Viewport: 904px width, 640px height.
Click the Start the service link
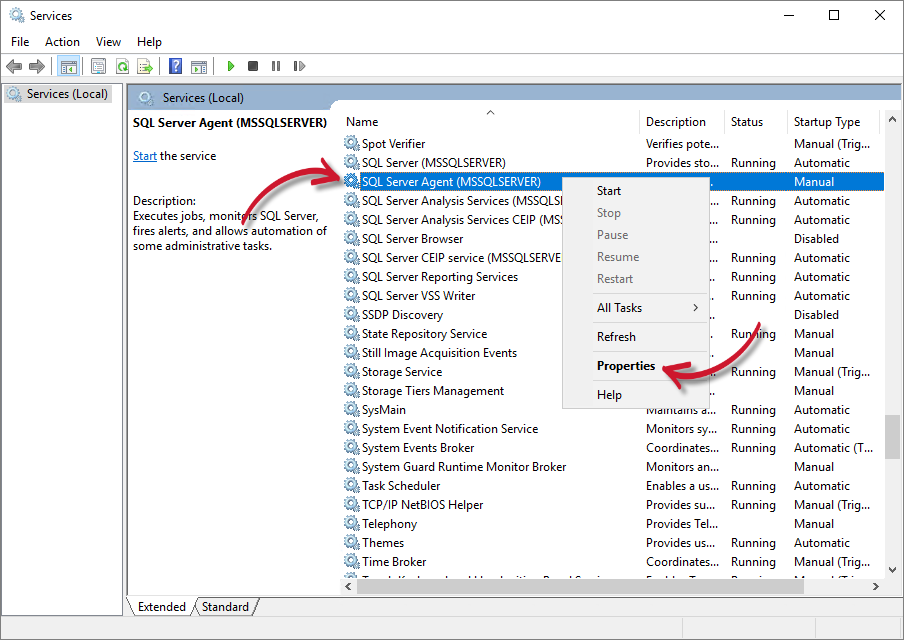(x=145, y=155)
